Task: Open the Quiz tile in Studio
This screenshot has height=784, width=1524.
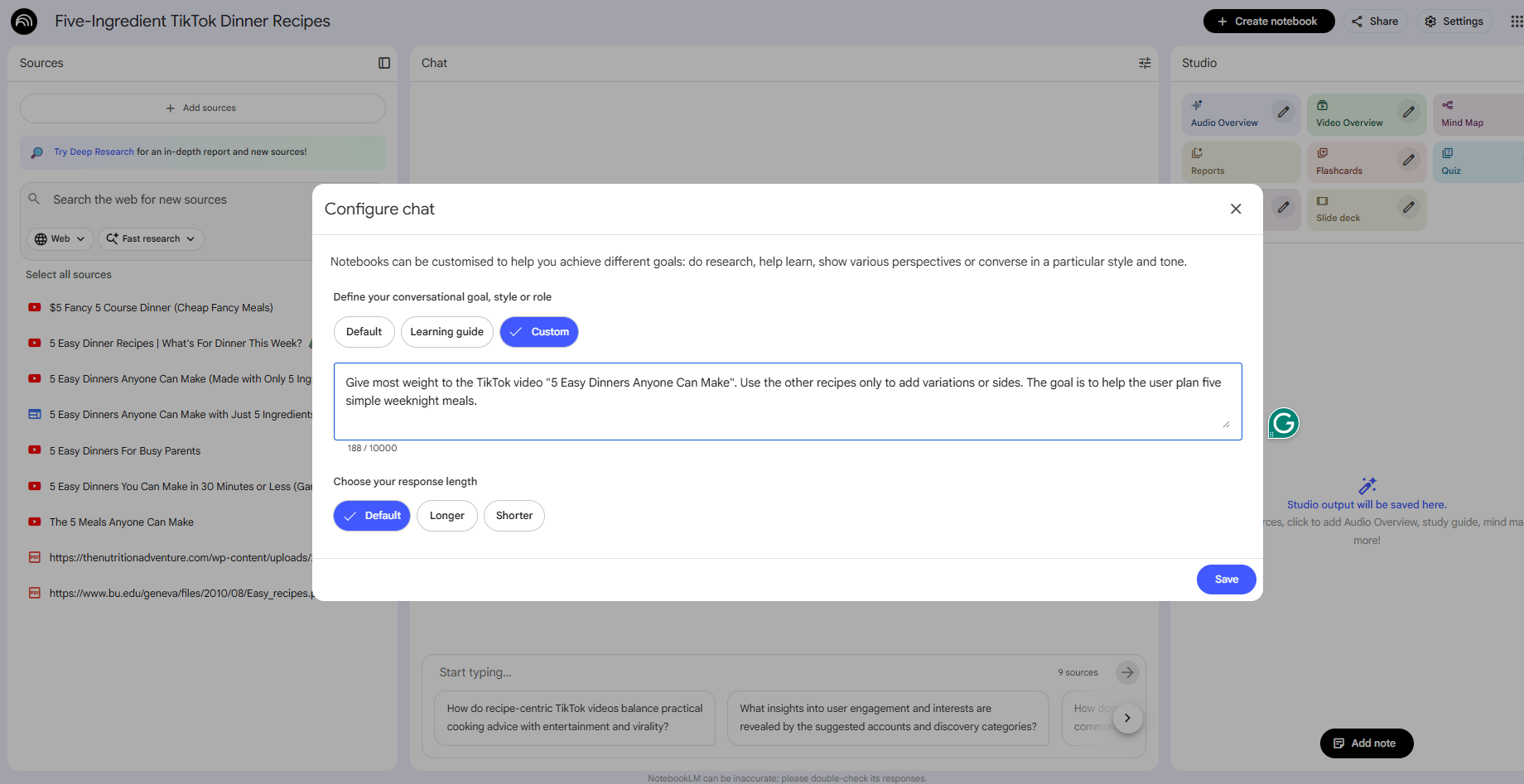Action: tap(1478, 162)
